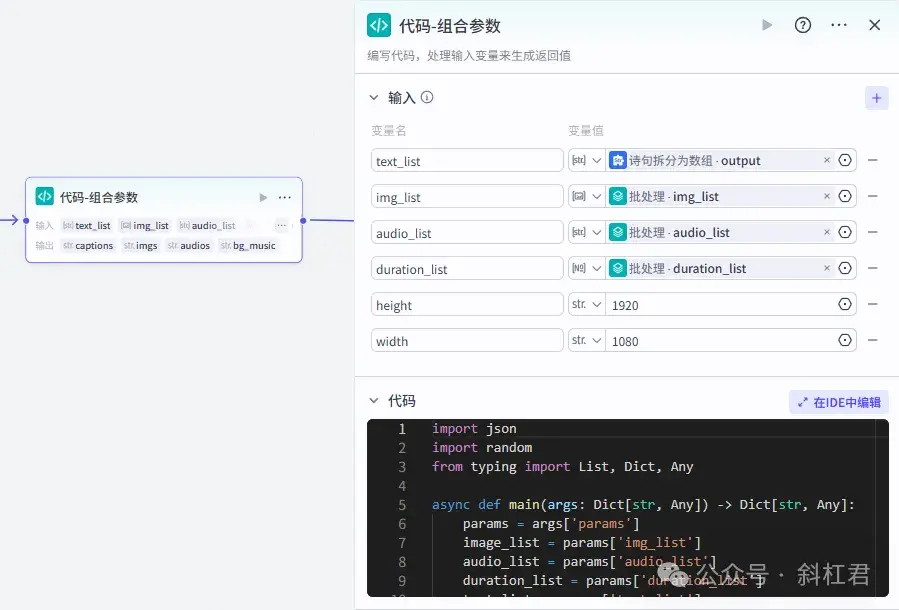Open the canvas node's more options menu
899x610 pixels.
tap(285, 197)
